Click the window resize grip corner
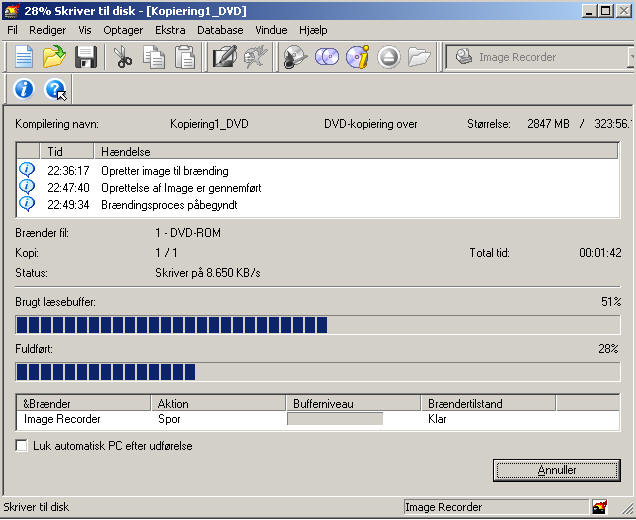The width and height of the screenshot is (636, 520). click(627, 508)
